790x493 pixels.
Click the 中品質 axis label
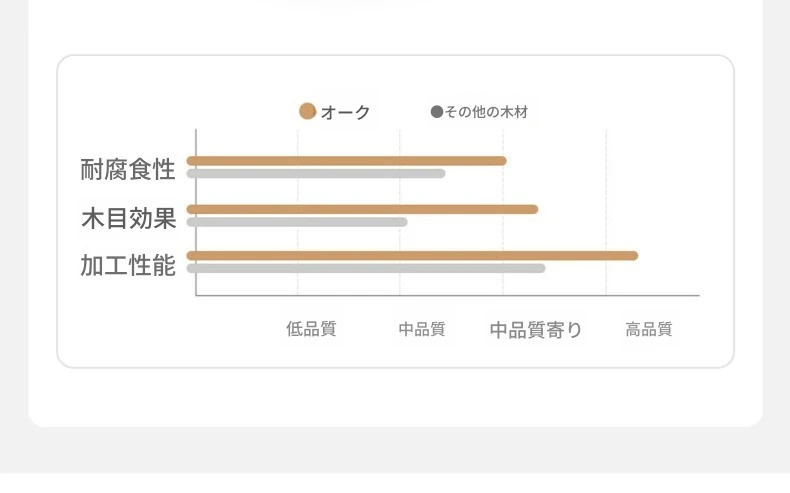pos(422,329)
